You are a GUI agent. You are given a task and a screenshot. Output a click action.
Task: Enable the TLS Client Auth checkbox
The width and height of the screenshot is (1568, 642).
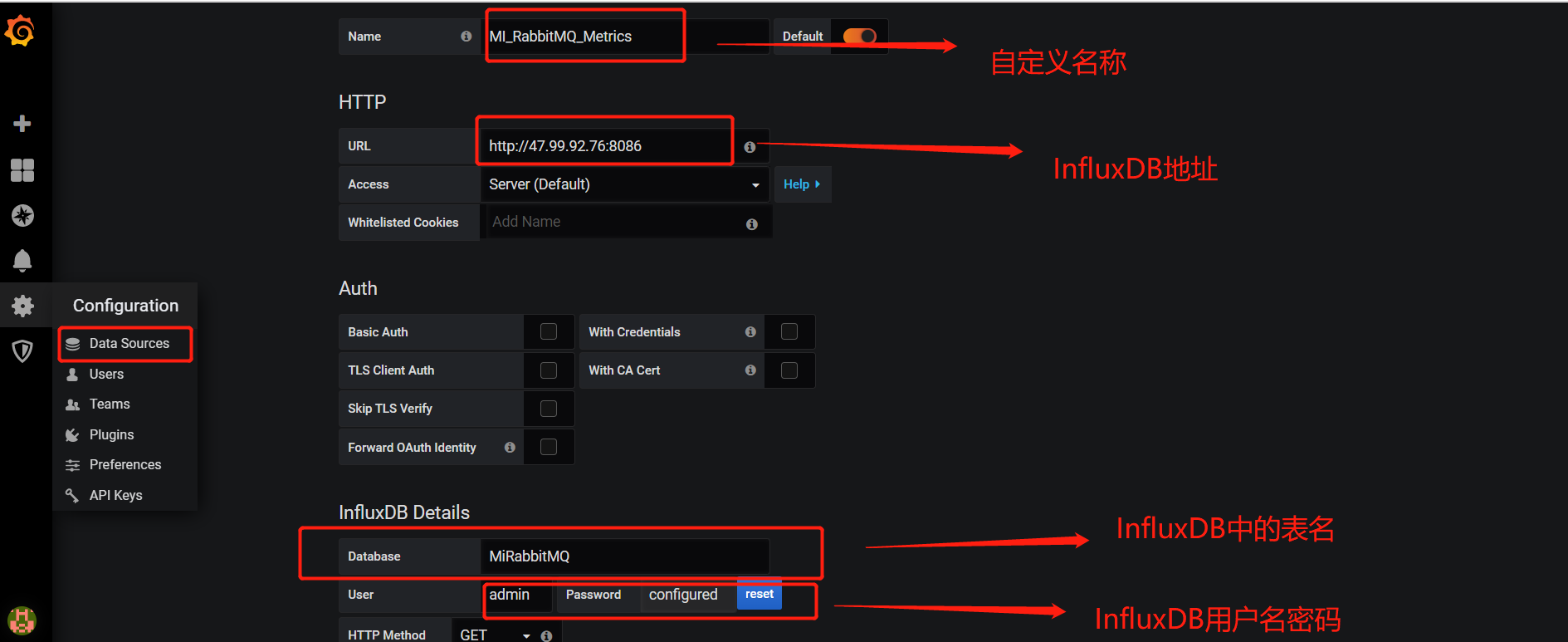click(x=549, y=370)
